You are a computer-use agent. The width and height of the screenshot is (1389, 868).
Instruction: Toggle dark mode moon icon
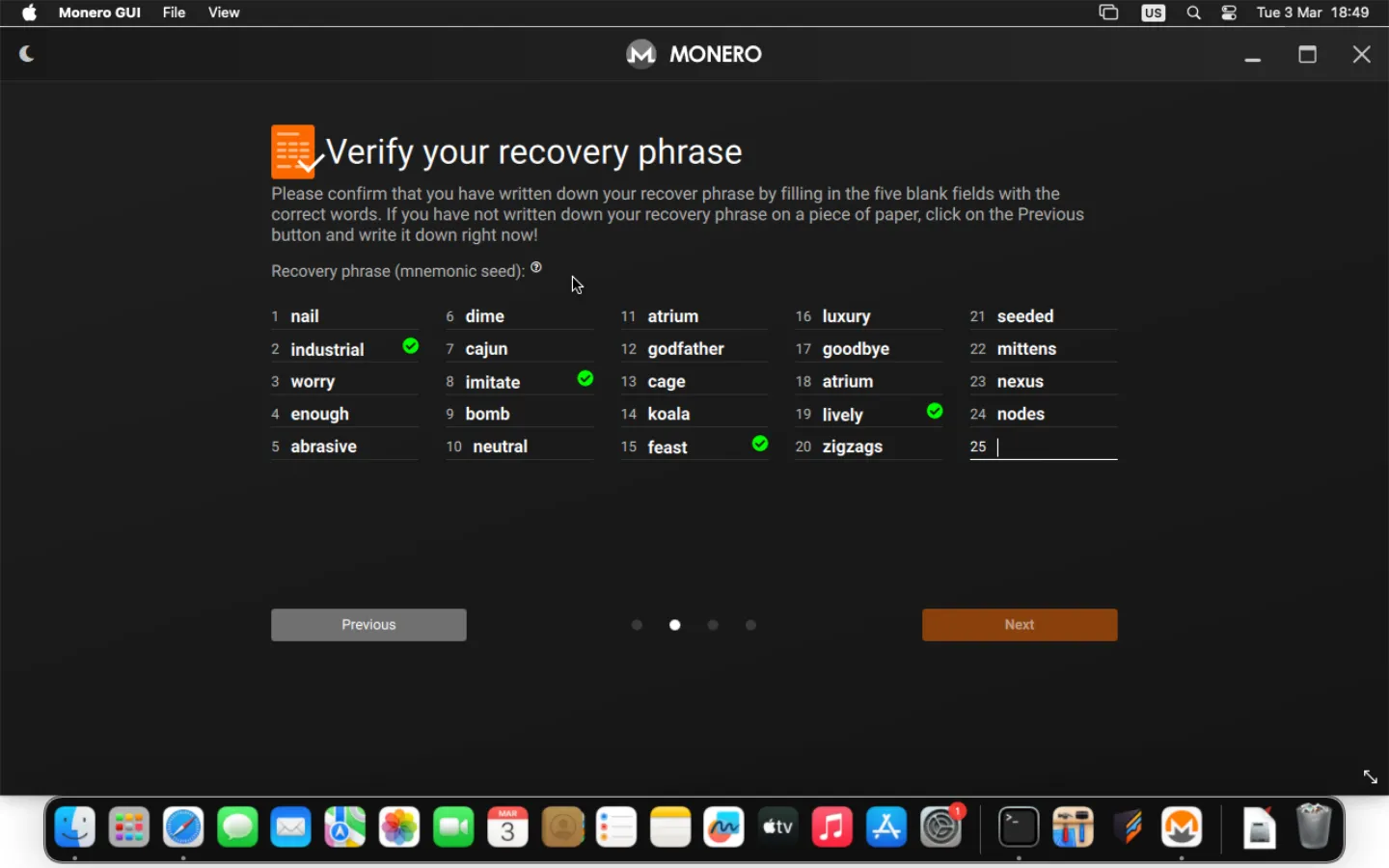[27, 54]
